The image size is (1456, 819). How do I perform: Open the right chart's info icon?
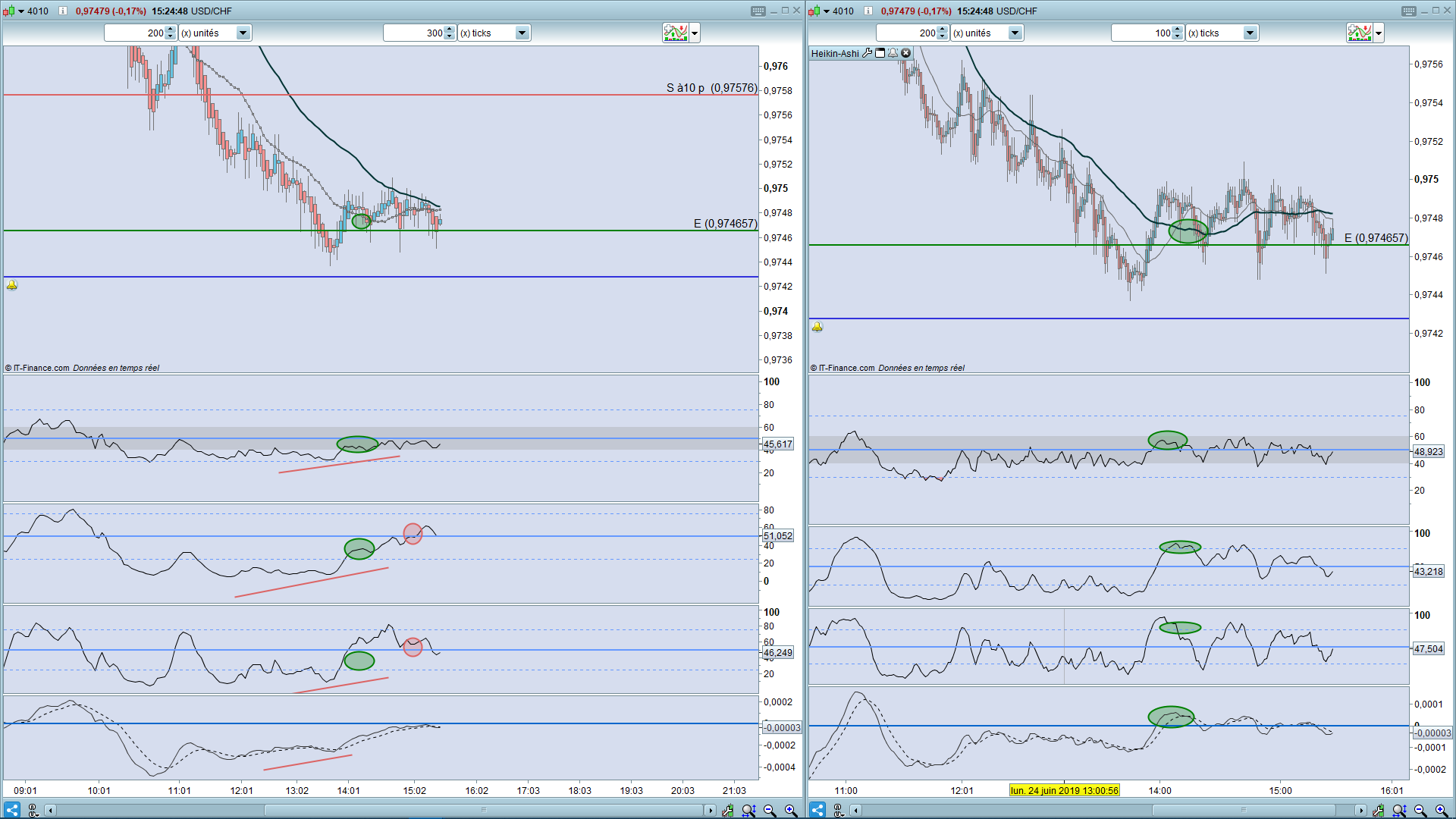(x=868, y=11)
